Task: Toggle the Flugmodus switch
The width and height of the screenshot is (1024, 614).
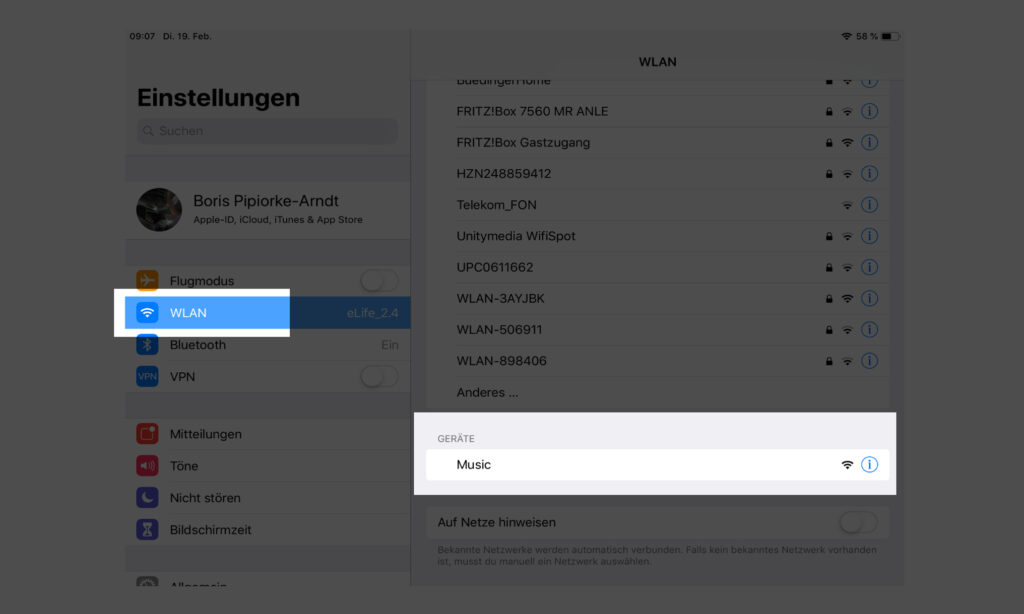Action: coord(379,281)
